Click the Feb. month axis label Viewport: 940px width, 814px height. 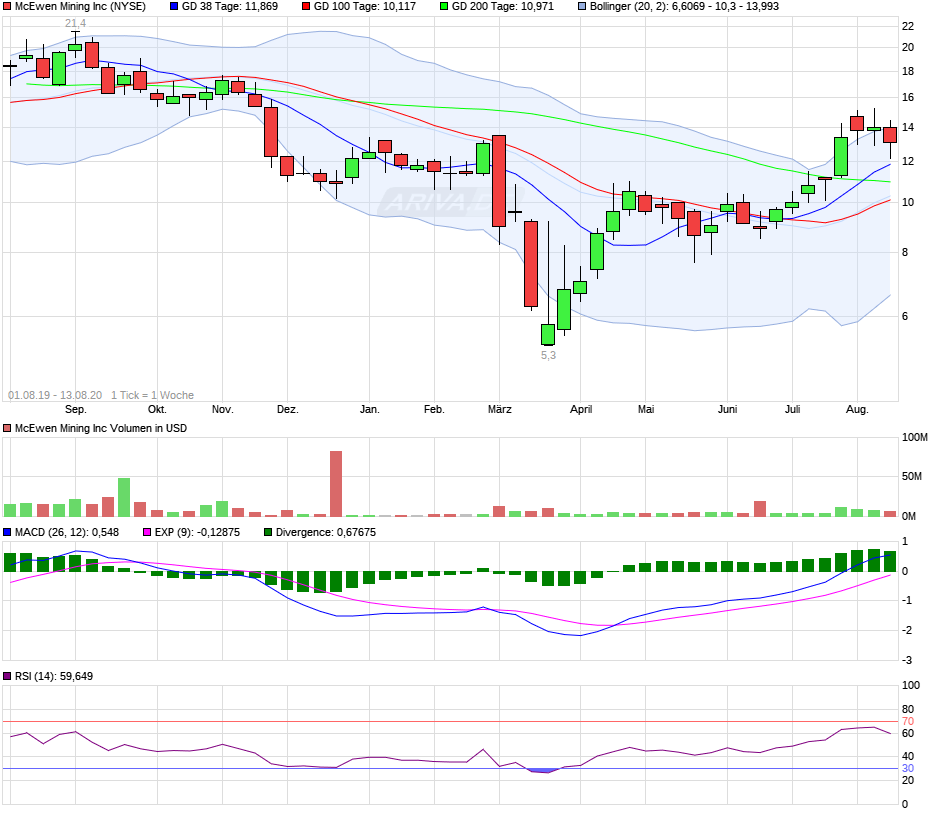[x=434, y=409]
